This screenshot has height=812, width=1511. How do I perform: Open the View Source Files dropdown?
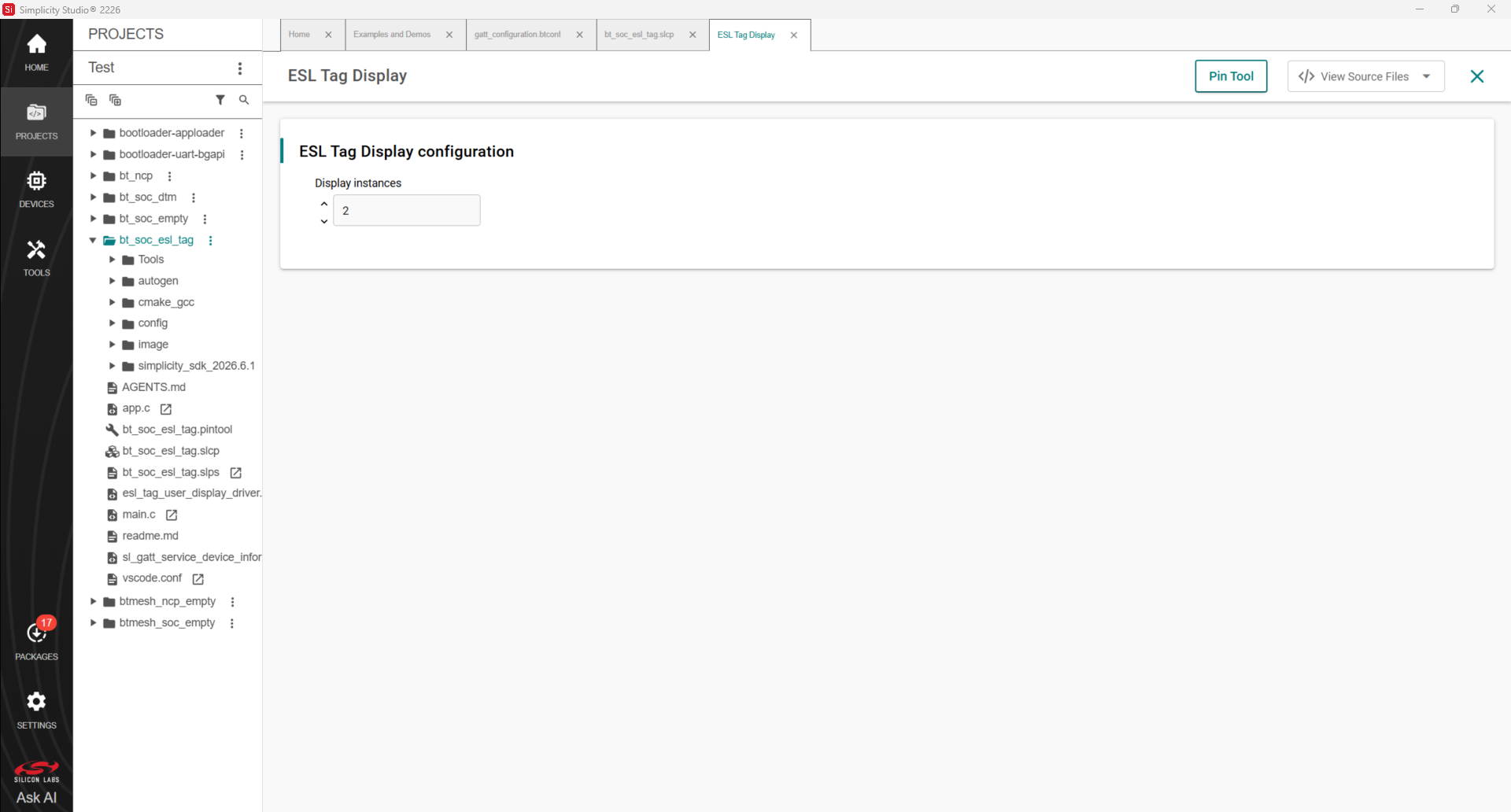click(x=1365, y=76)
